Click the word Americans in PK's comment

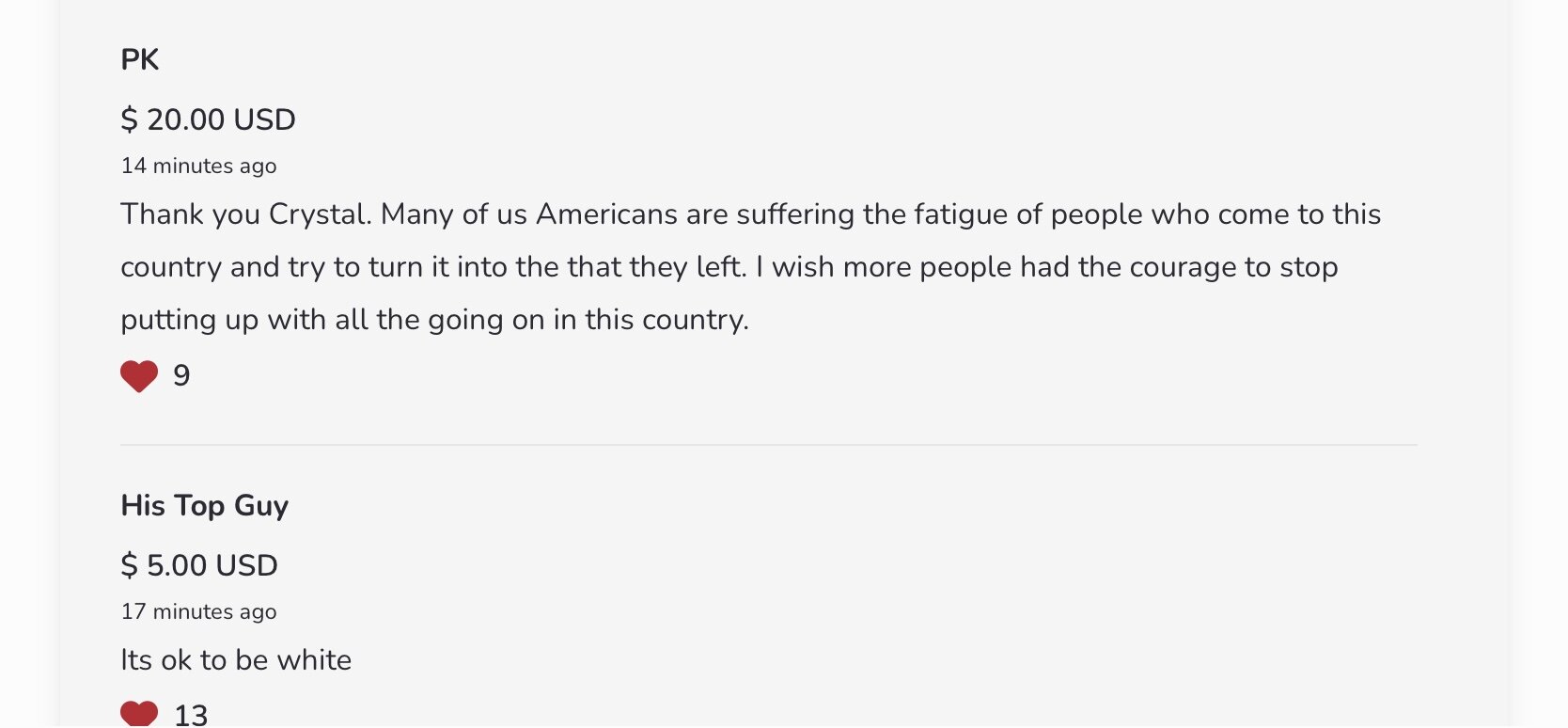click(x=606, y=214)
